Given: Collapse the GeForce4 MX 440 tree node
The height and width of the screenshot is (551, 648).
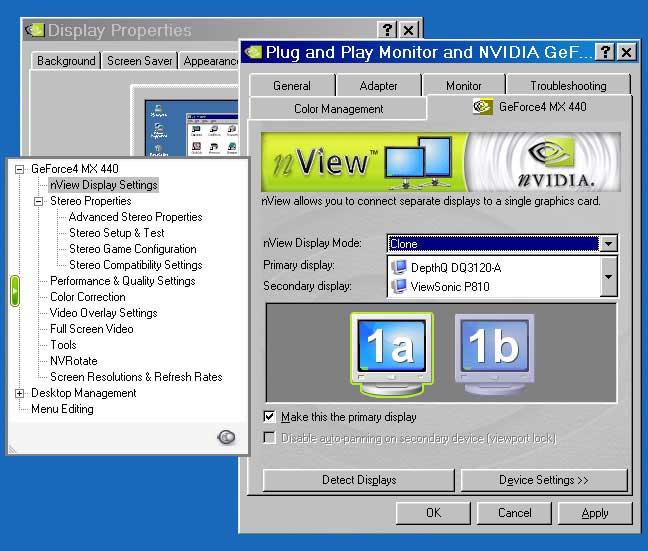Looking at the screenshot, I should (x=19, y=169).
